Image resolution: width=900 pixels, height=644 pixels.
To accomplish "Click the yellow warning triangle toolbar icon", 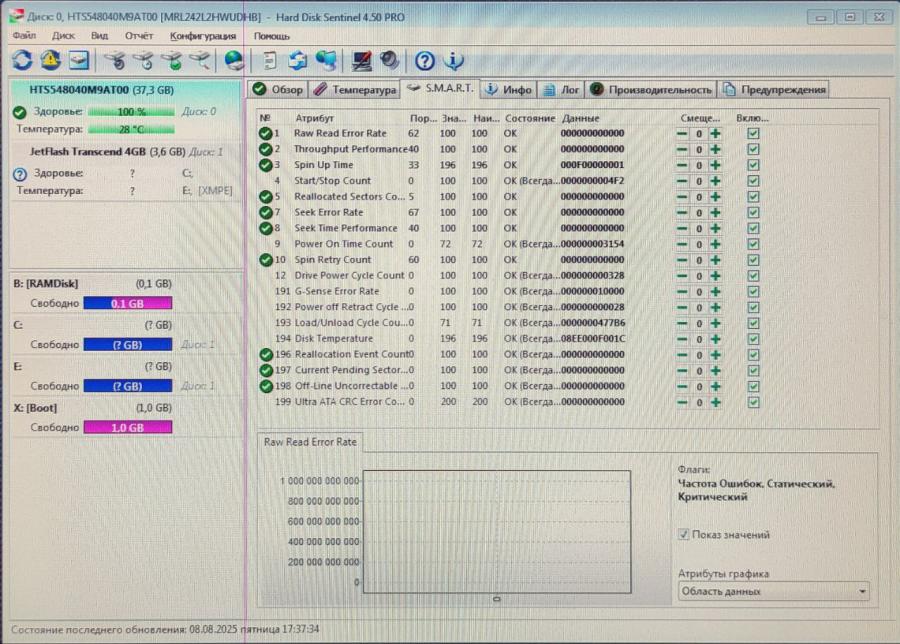I will click(x=50, y=60).
